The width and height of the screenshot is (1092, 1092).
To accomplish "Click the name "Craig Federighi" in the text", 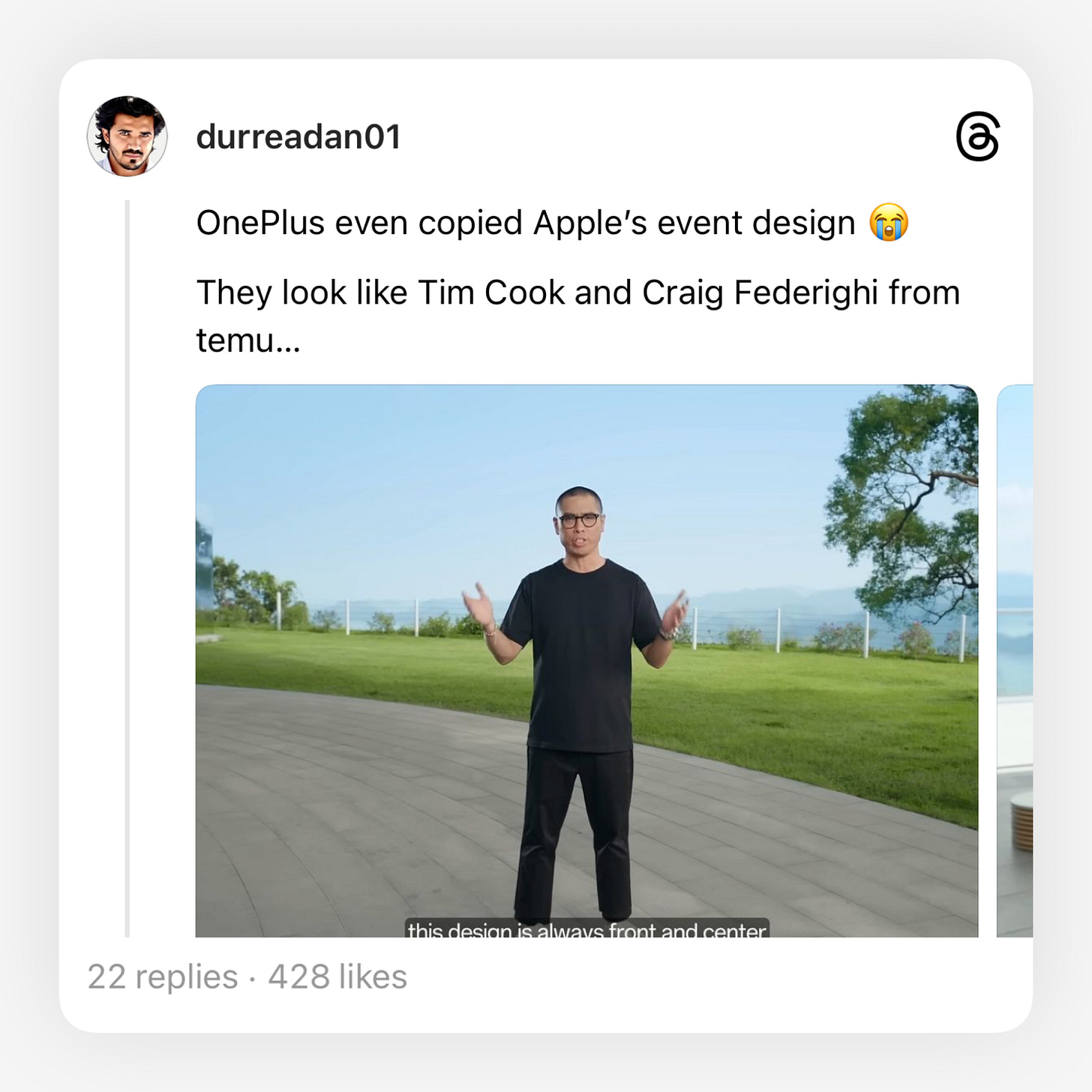I will tap(760, 292).
